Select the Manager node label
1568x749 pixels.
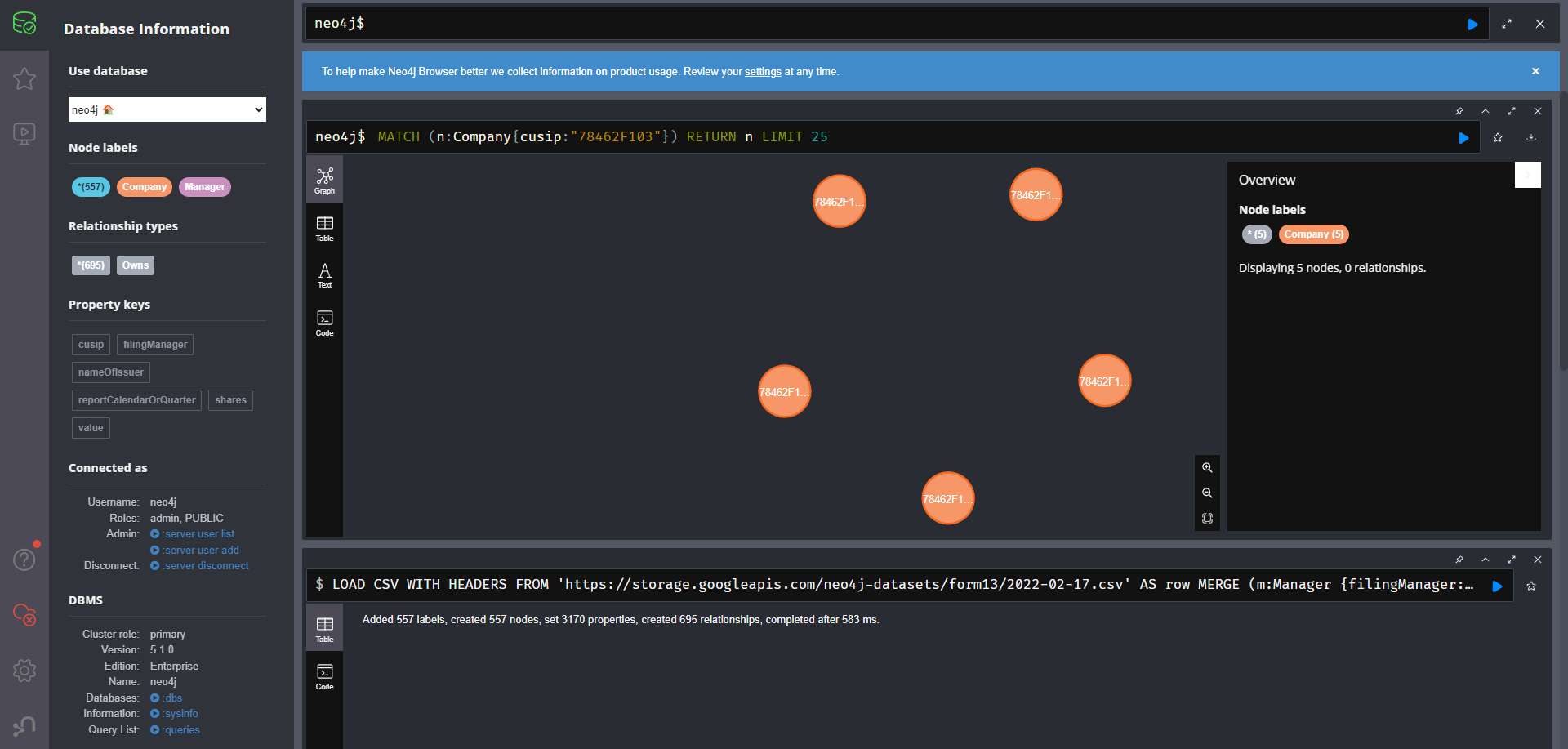tap(204, 187)
